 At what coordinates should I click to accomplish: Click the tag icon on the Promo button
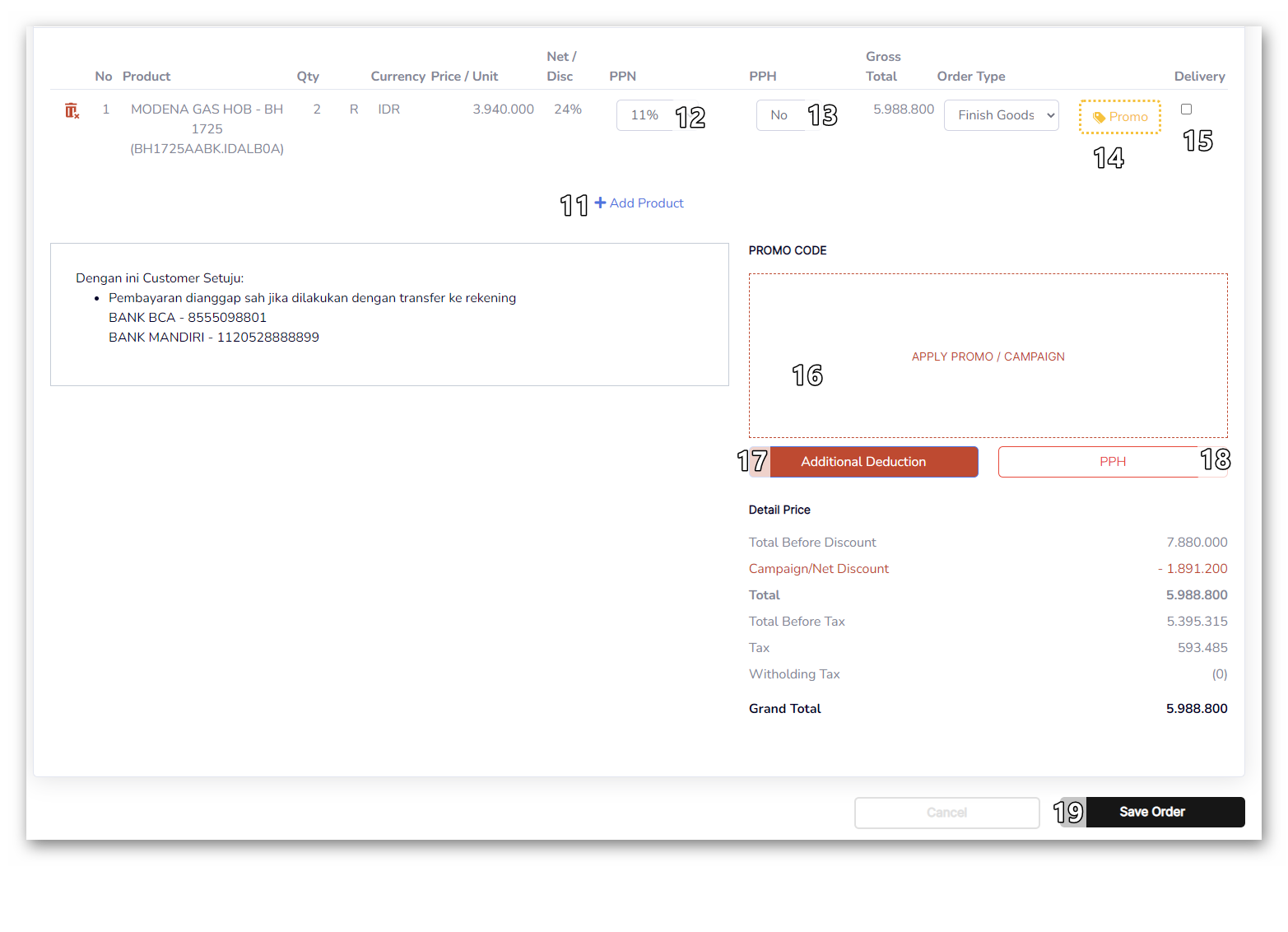(1099, 117)
